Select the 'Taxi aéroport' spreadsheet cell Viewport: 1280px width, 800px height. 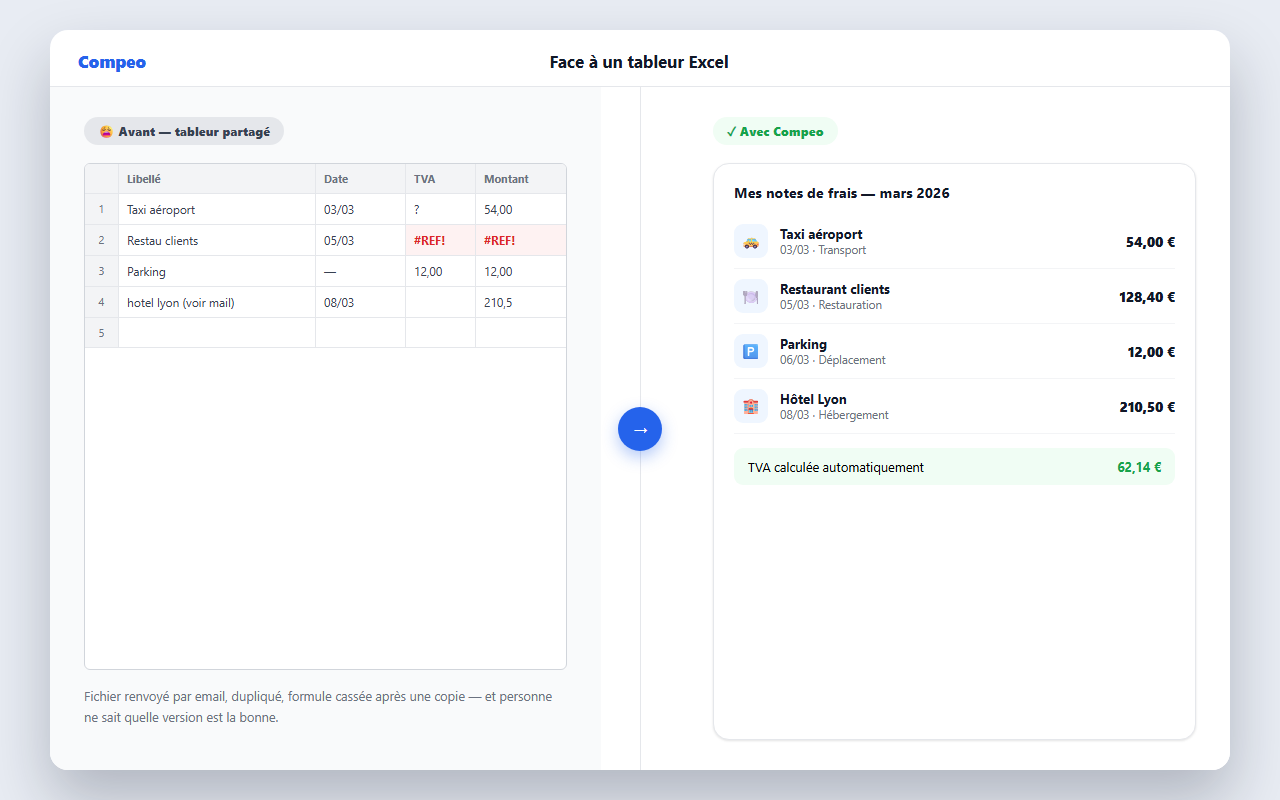click(217, 210)
